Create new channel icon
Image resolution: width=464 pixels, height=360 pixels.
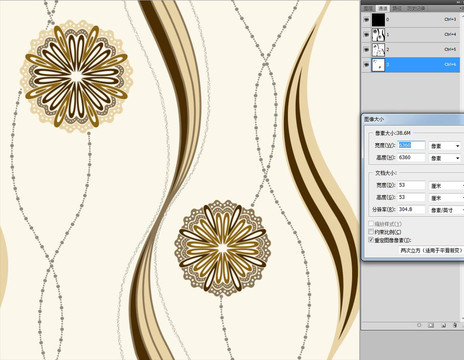[443, 325]
